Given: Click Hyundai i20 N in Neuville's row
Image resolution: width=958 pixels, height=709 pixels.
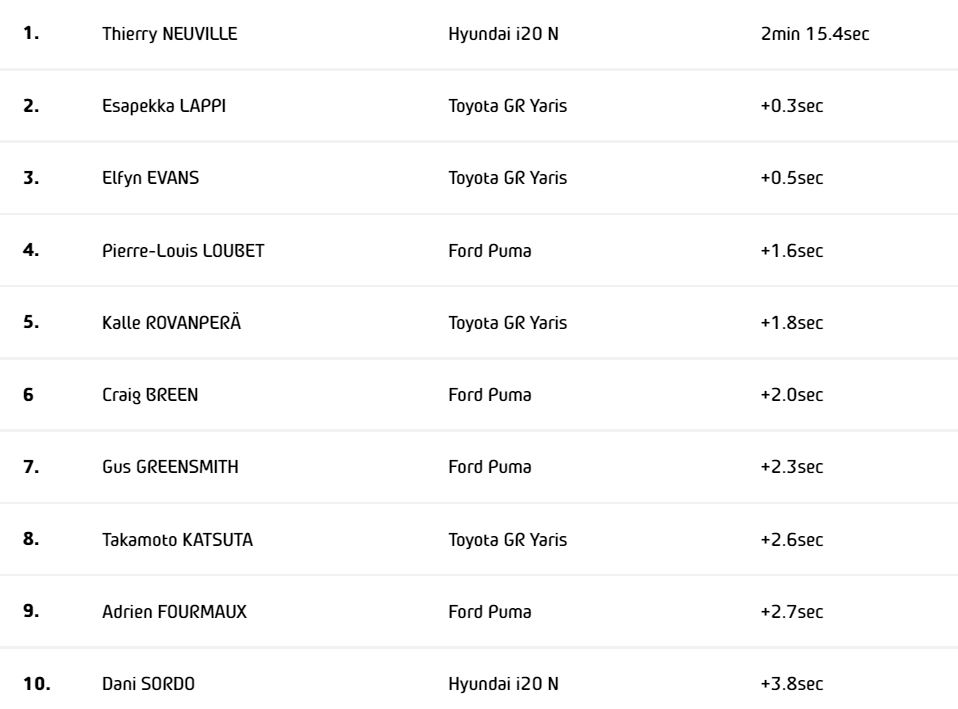Looking at the screenshot, I should point(503,34).
